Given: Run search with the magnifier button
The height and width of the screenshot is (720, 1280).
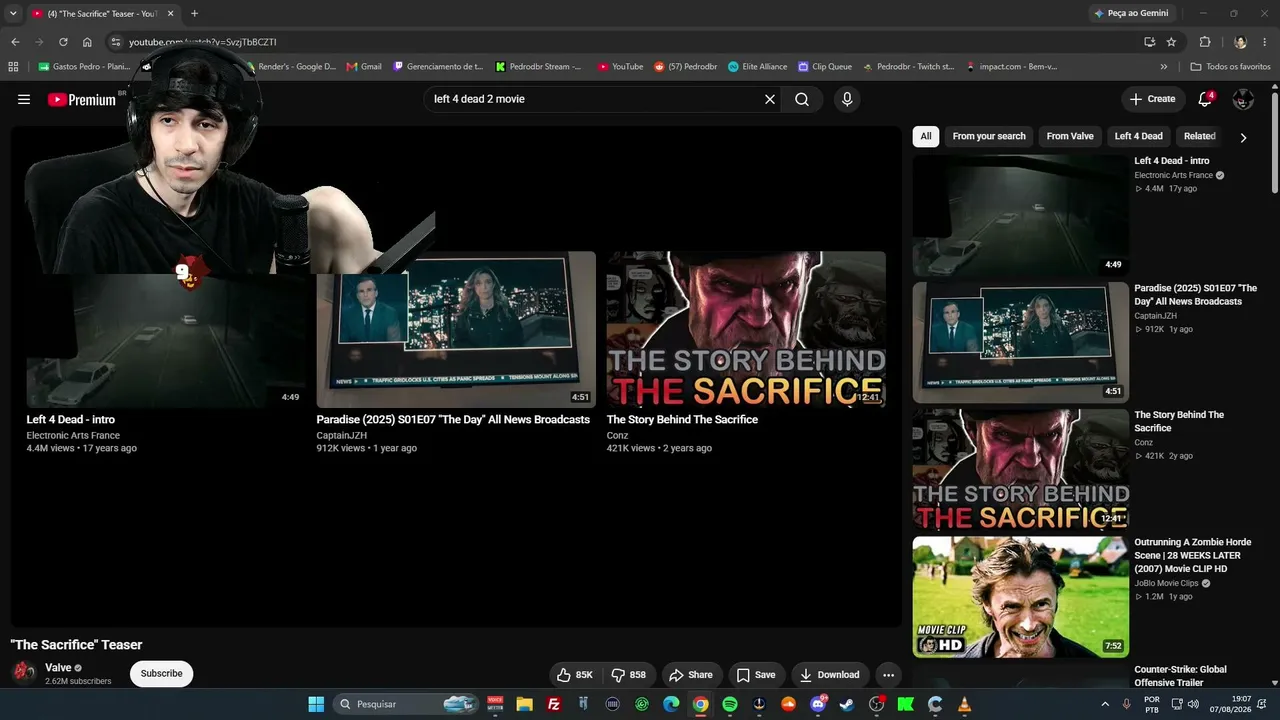Looking at the screenshot, I should click(802, 99).
